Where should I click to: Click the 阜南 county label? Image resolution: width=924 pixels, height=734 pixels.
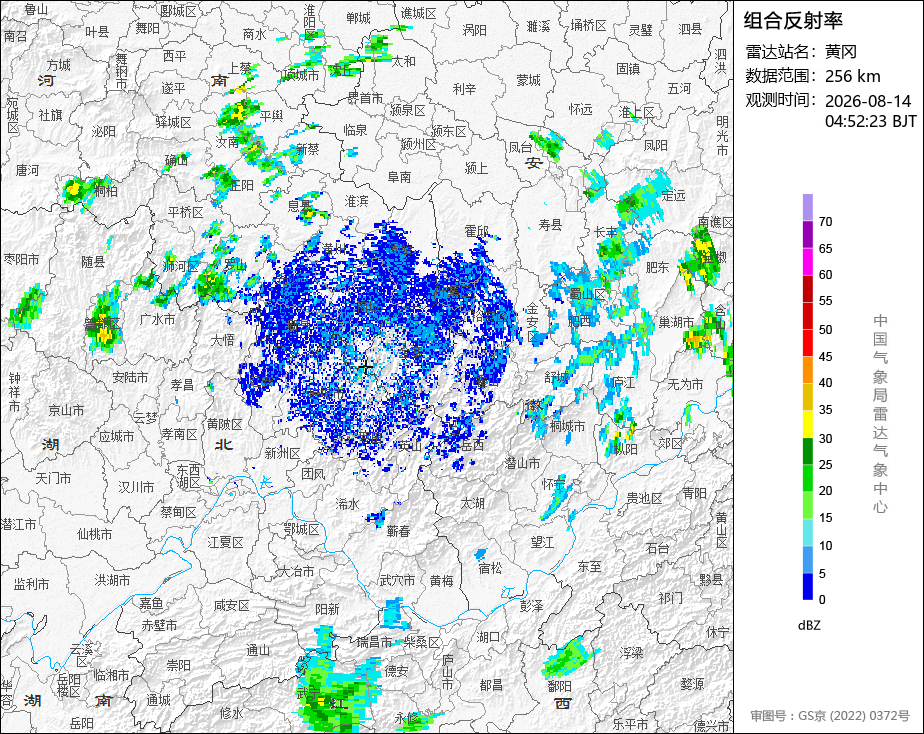click(399, 177)
